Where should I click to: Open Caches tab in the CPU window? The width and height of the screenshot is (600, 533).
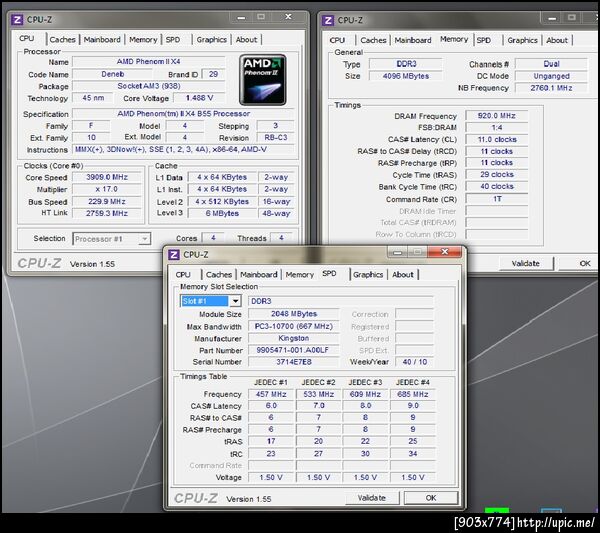coord(62,39)
